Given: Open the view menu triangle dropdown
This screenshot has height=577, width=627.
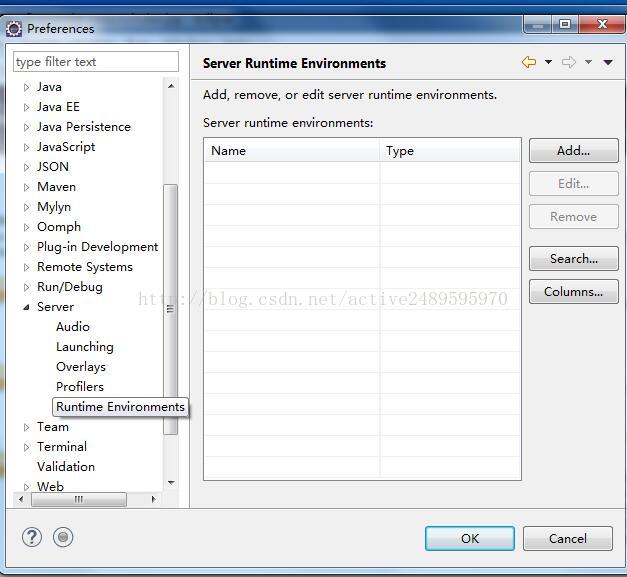Looking at the screenshot, I should tap(608, 62).
